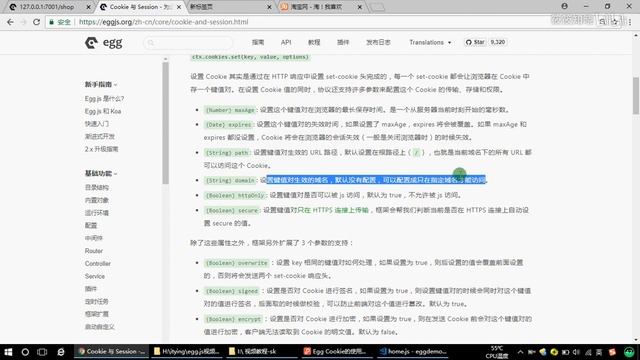640x360 pixels.
Task: Open the 定时任务 sidebar link
Action: pyautogui.click(x=97, y=302)
